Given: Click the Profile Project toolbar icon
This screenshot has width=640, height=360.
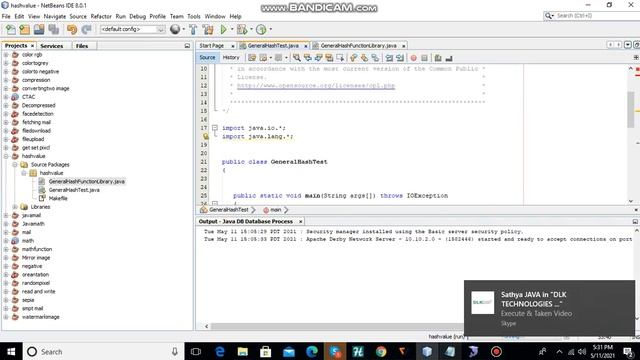Looking at the screenshot, I should point(261,29).
